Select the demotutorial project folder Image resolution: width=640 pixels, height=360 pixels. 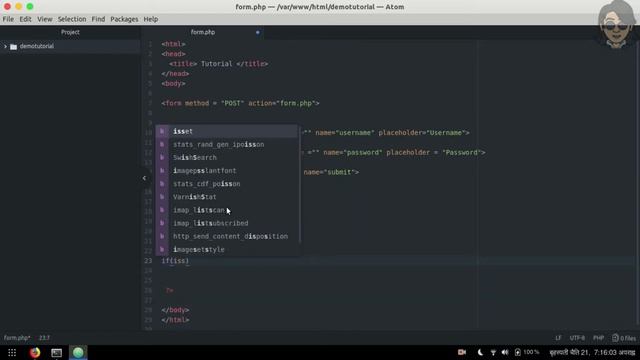[37, 47]
